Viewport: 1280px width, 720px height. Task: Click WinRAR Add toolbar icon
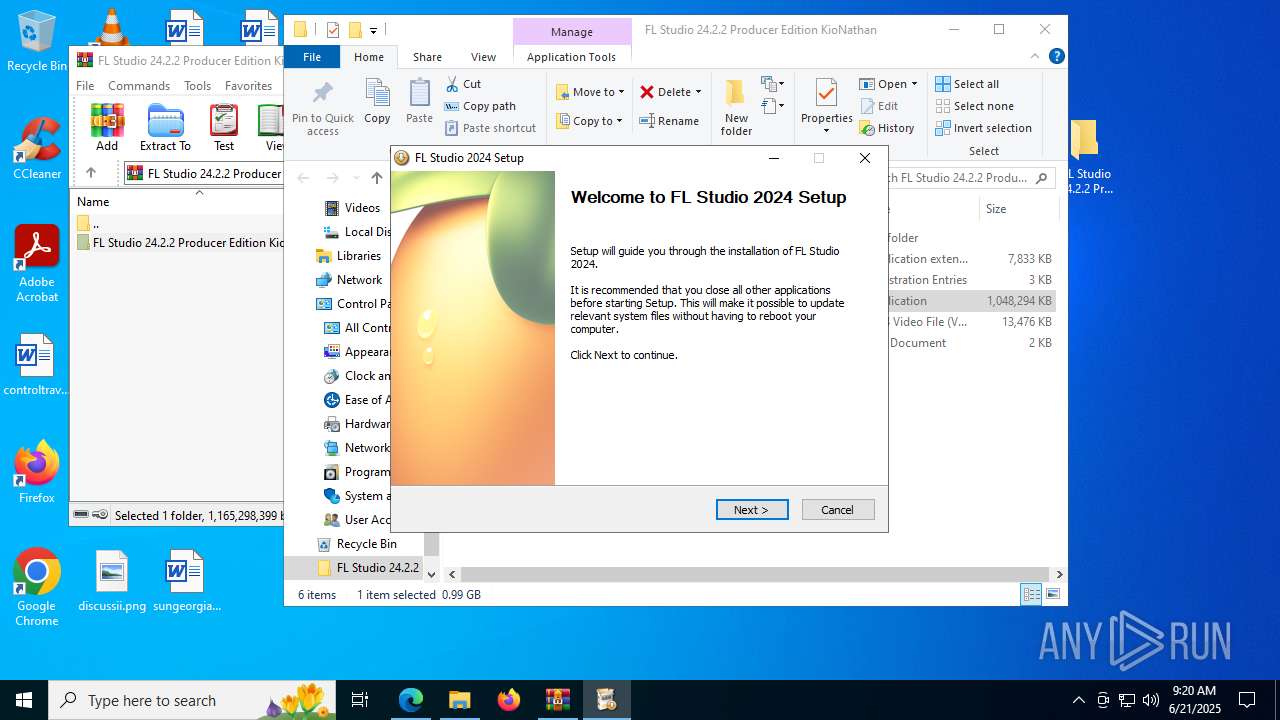[x=107, y=128]
